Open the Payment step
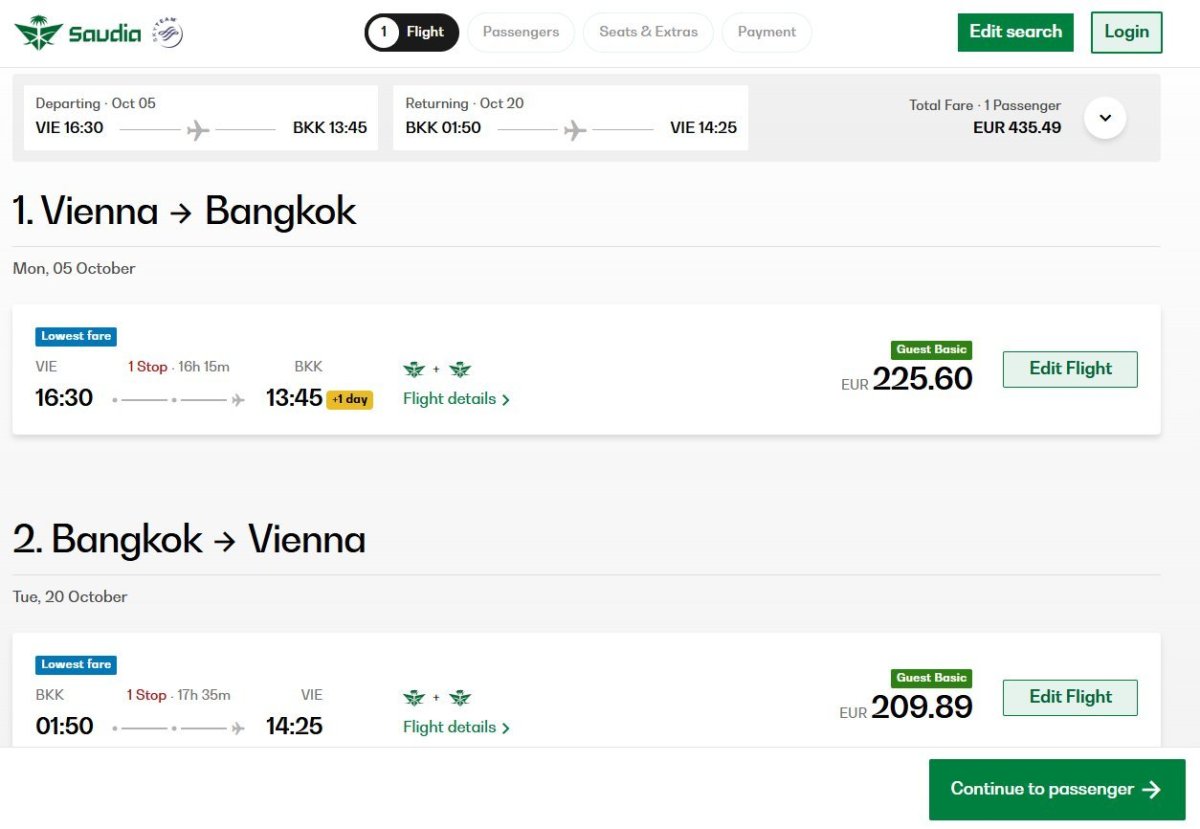The image size is (1200, 829). tap(767, 32)
